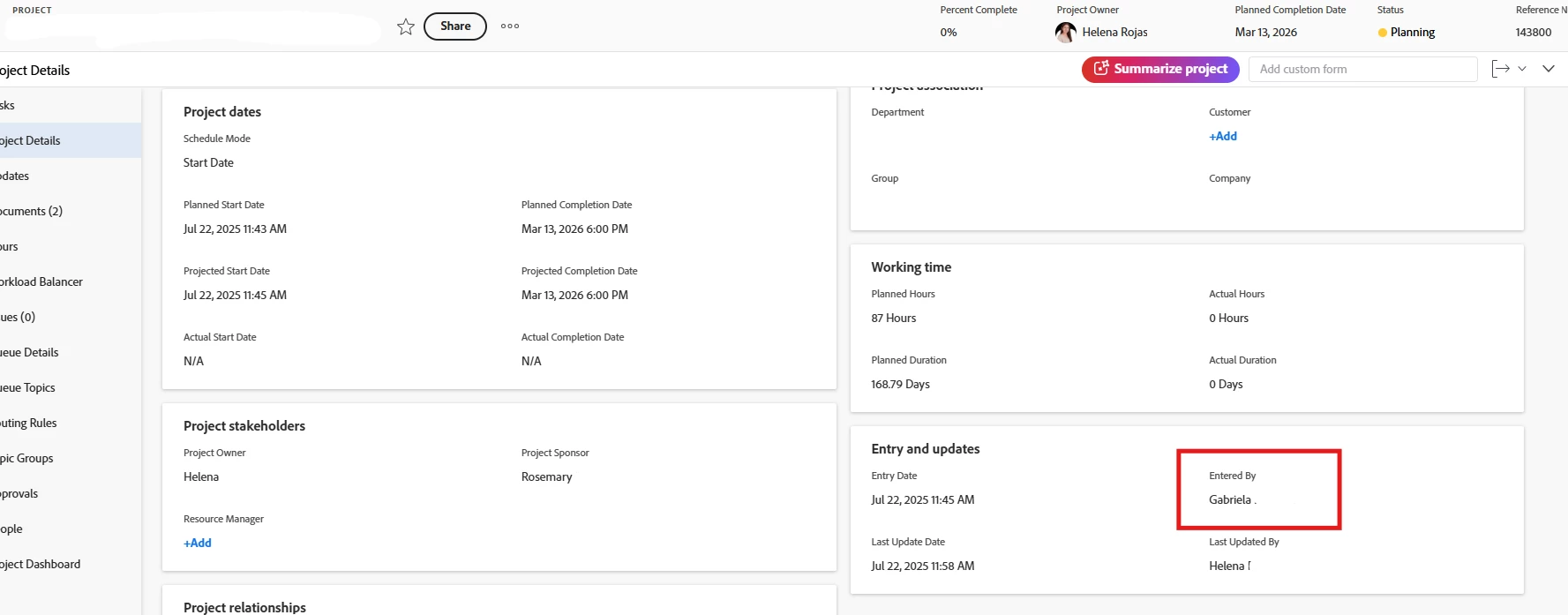Click Summarize project button
Screen dimensions: 1568x615
pyautogui.click(x=1160, y=69)
